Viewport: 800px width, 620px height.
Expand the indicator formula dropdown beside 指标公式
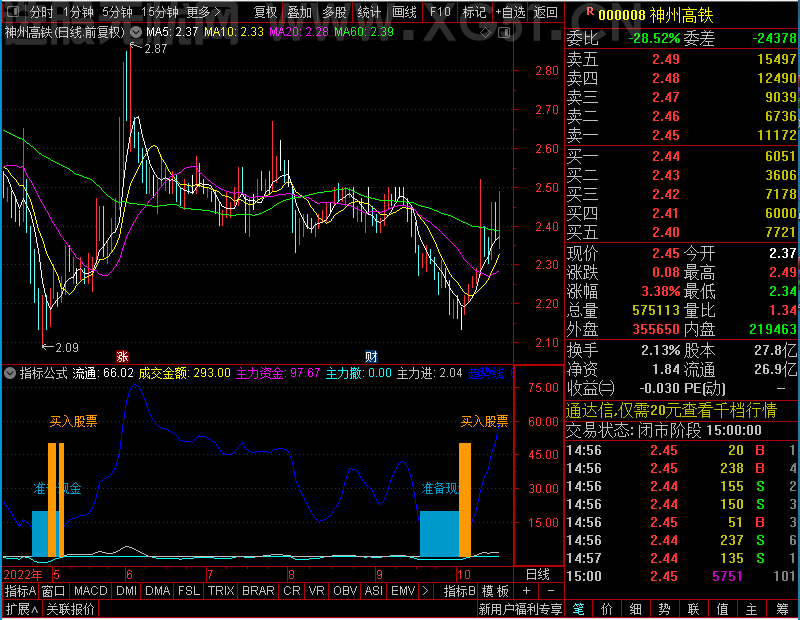pos(10,373)
